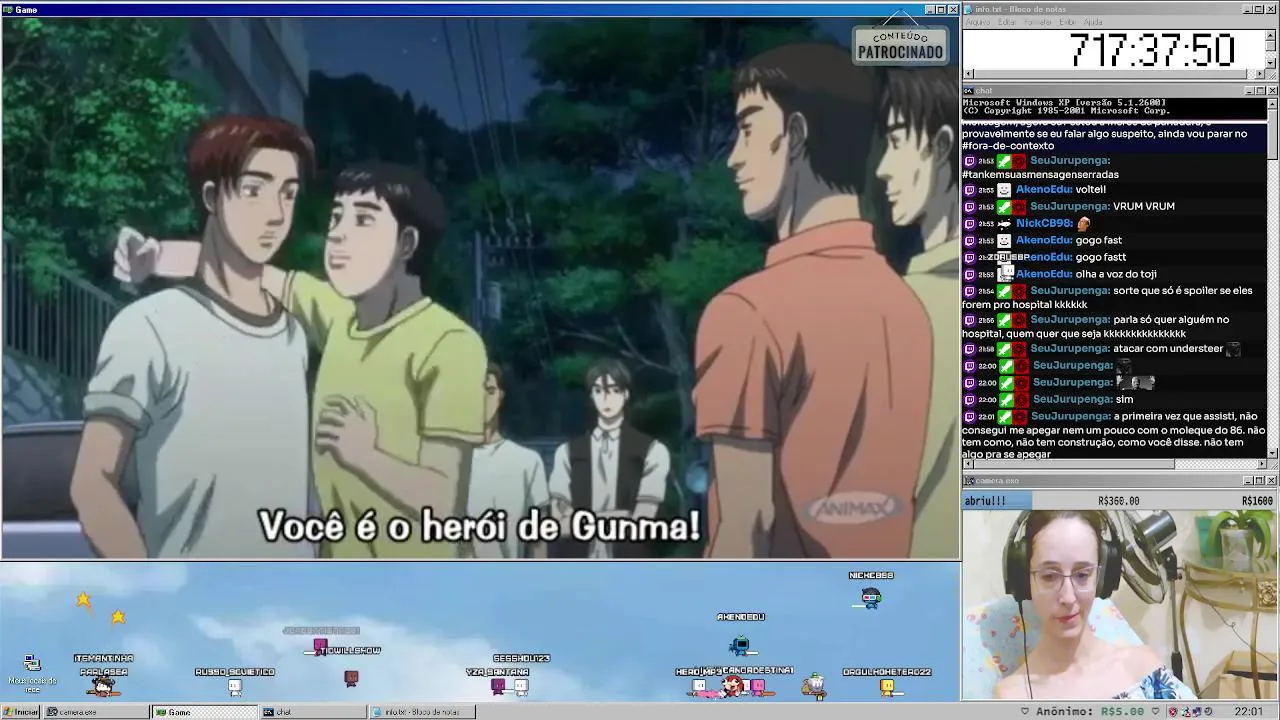
Task: Activate the chat taskbar button
Action: [313, 712]
